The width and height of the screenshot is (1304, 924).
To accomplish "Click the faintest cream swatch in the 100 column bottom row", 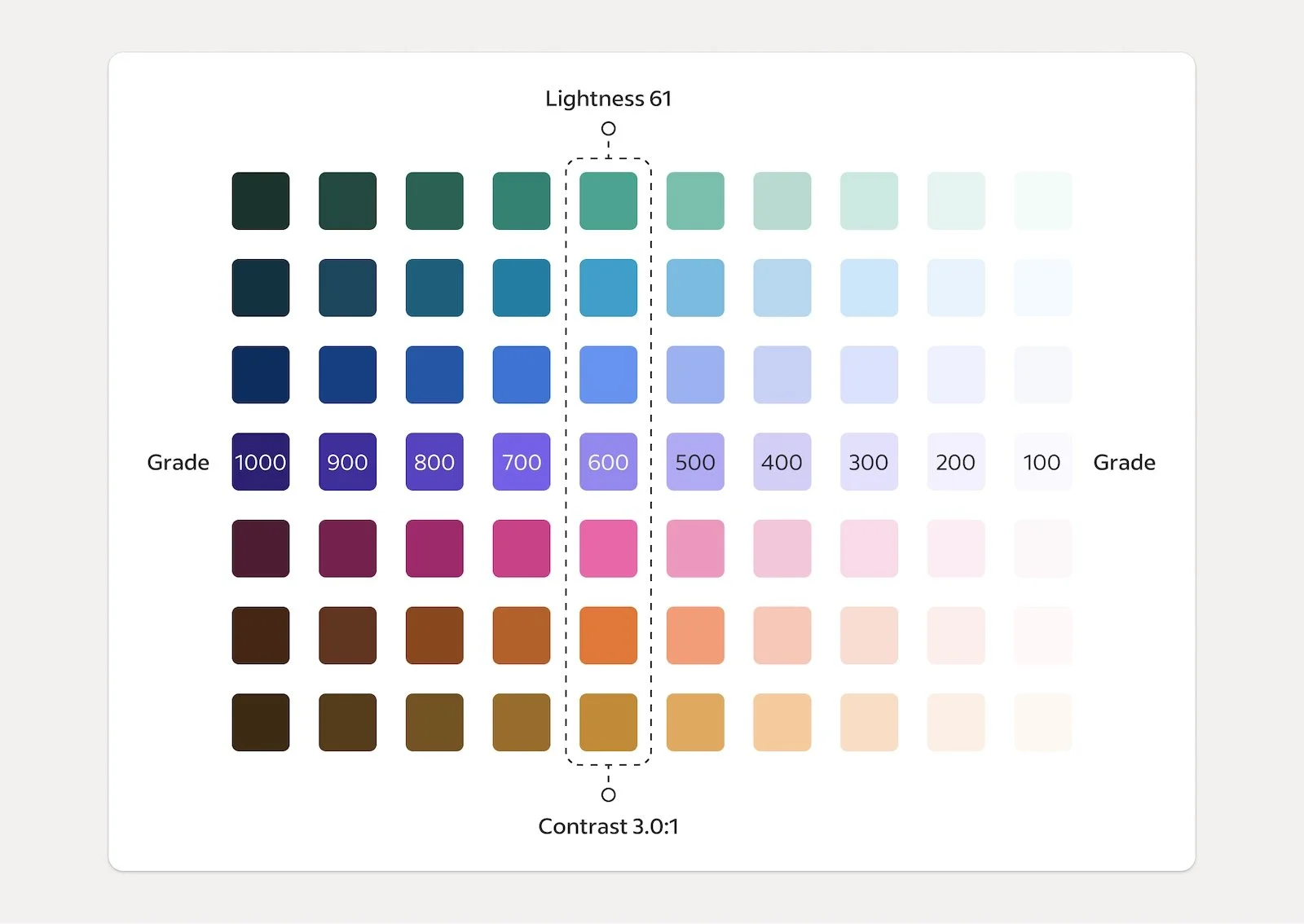I will tap(1043, 723).
